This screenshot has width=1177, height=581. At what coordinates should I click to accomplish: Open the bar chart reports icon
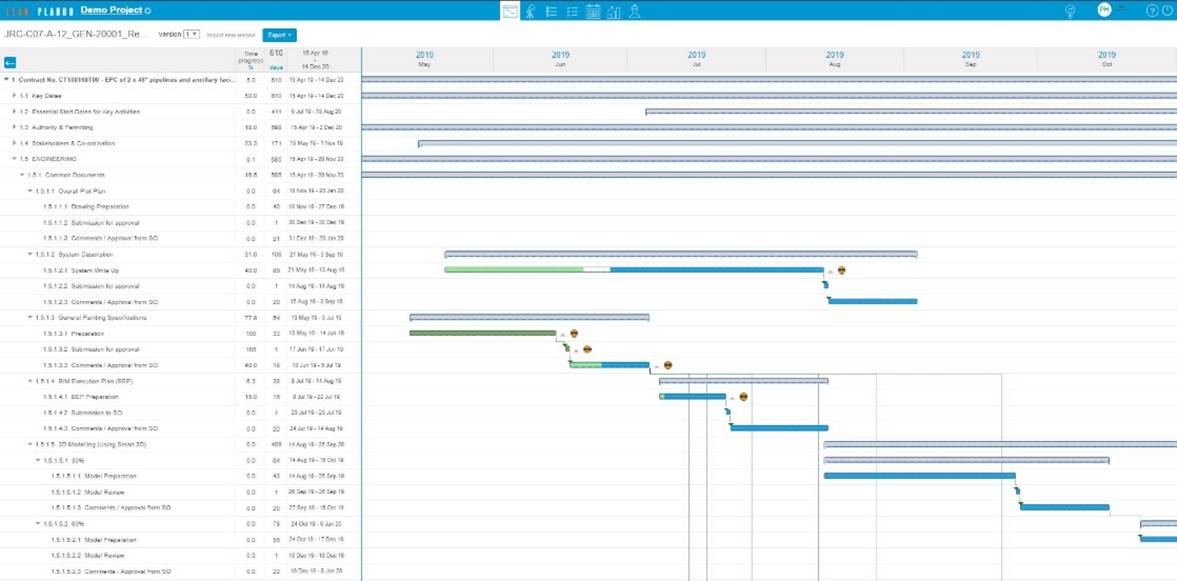614,11
